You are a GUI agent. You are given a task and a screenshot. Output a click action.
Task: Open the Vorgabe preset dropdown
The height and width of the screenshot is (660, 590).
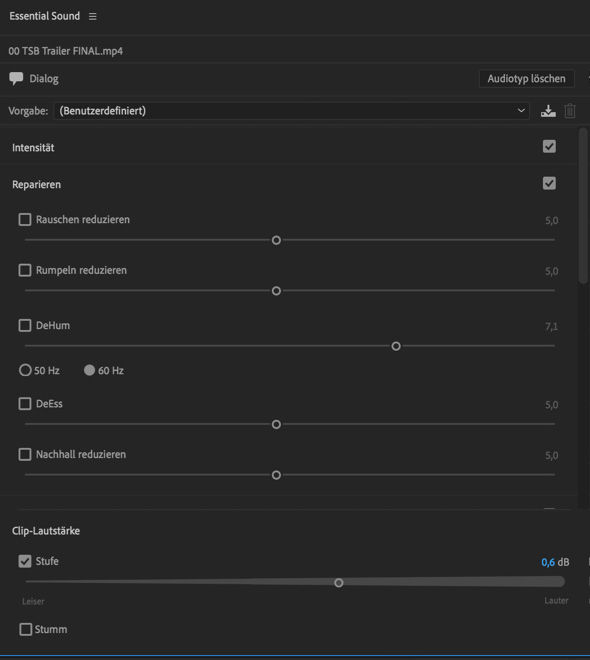click(x=292, y=111)
